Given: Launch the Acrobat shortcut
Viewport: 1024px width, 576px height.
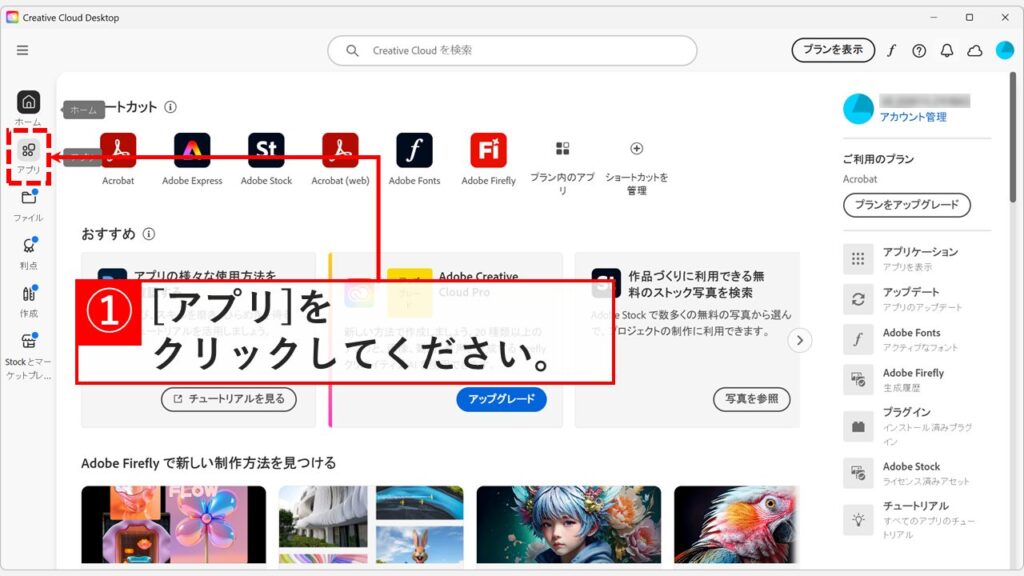Looking at the screenshot, I should click(118, 159).
